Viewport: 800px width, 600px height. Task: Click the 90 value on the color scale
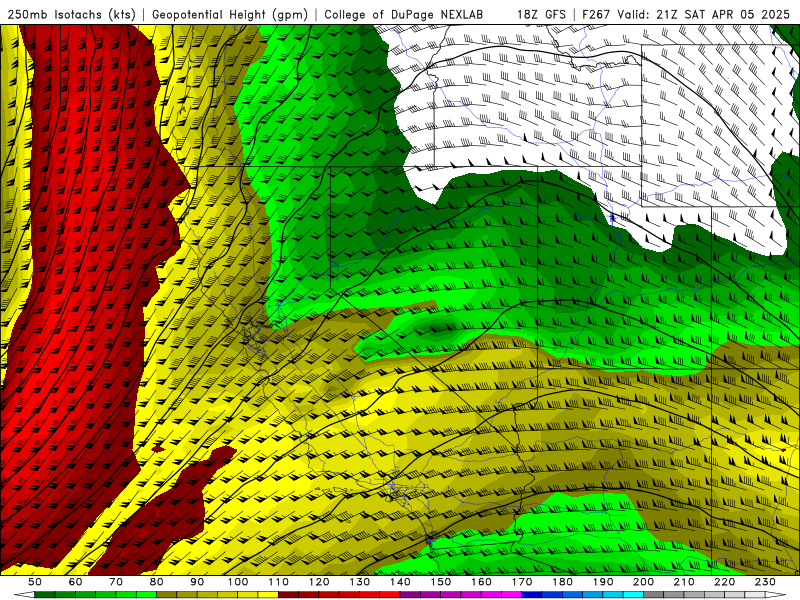click(x=197, y=582)
